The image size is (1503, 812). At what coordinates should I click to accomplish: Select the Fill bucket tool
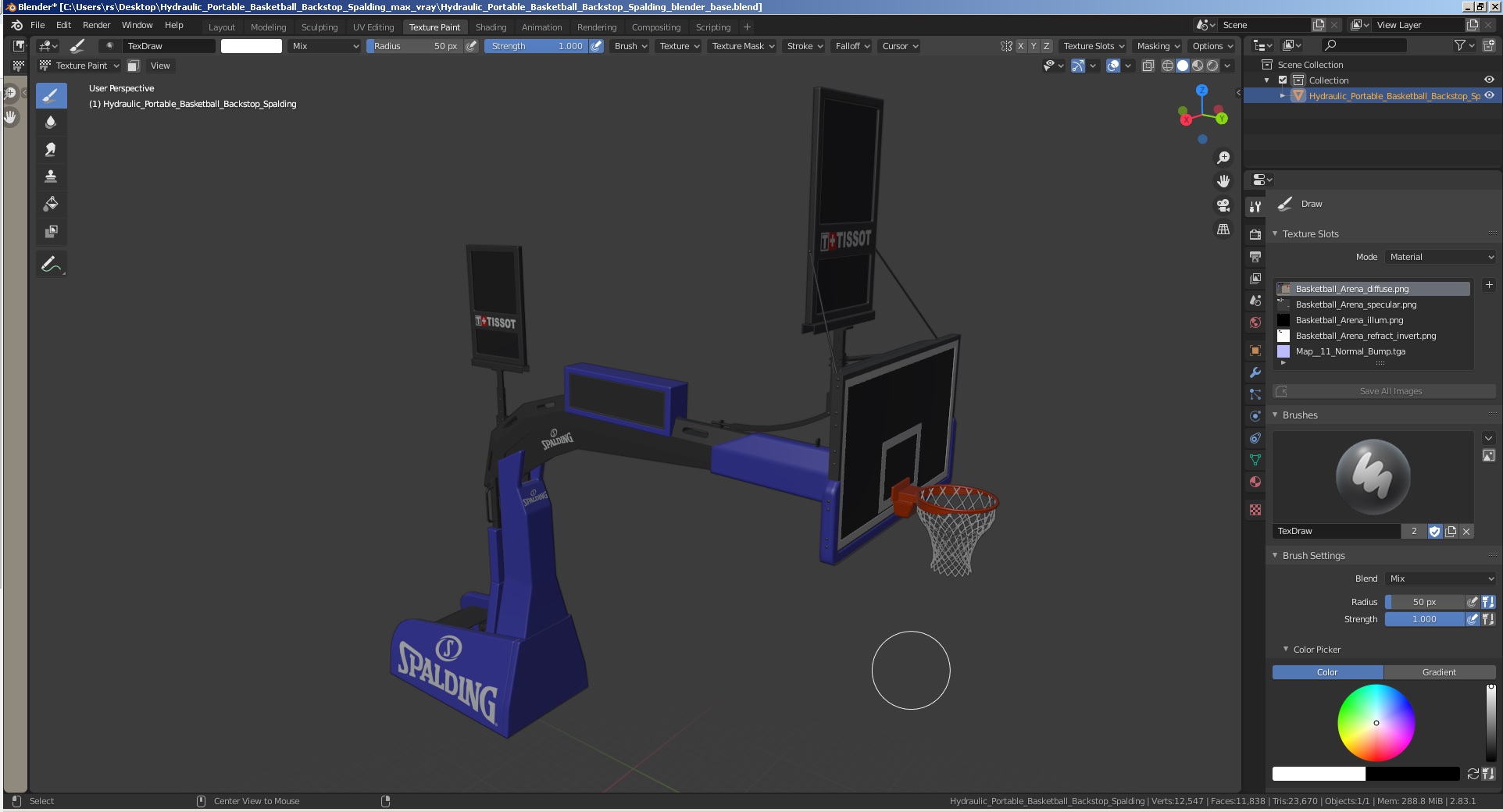(x=51, y=204)
